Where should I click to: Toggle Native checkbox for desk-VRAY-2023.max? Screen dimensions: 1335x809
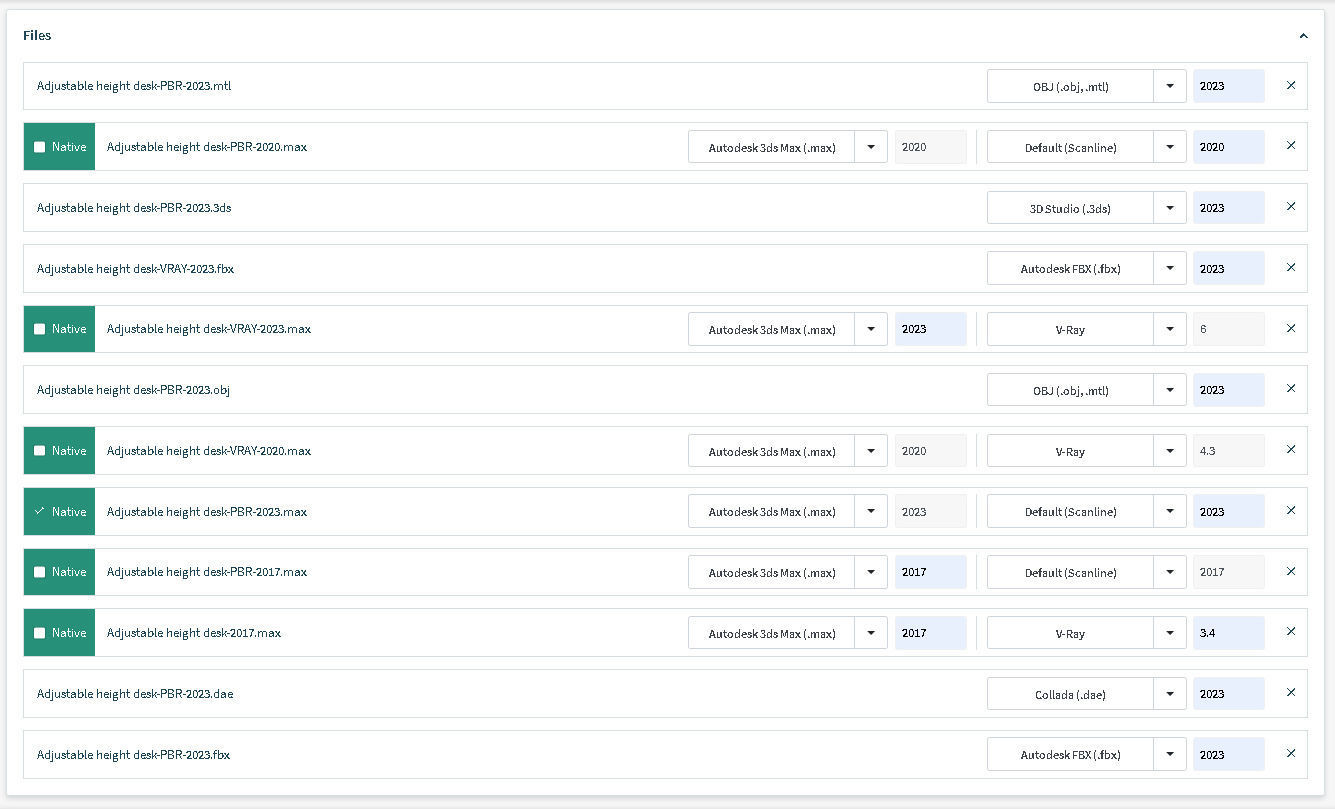point(40,329)
